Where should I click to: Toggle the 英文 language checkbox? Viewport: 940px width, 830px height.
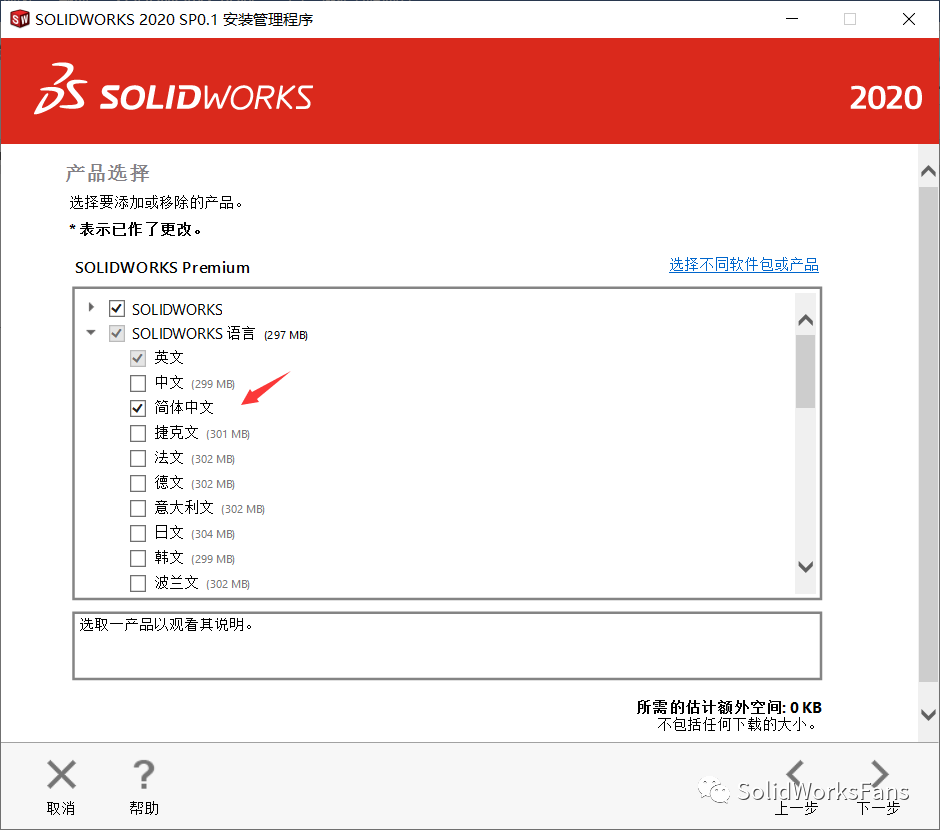pos(138,358)
